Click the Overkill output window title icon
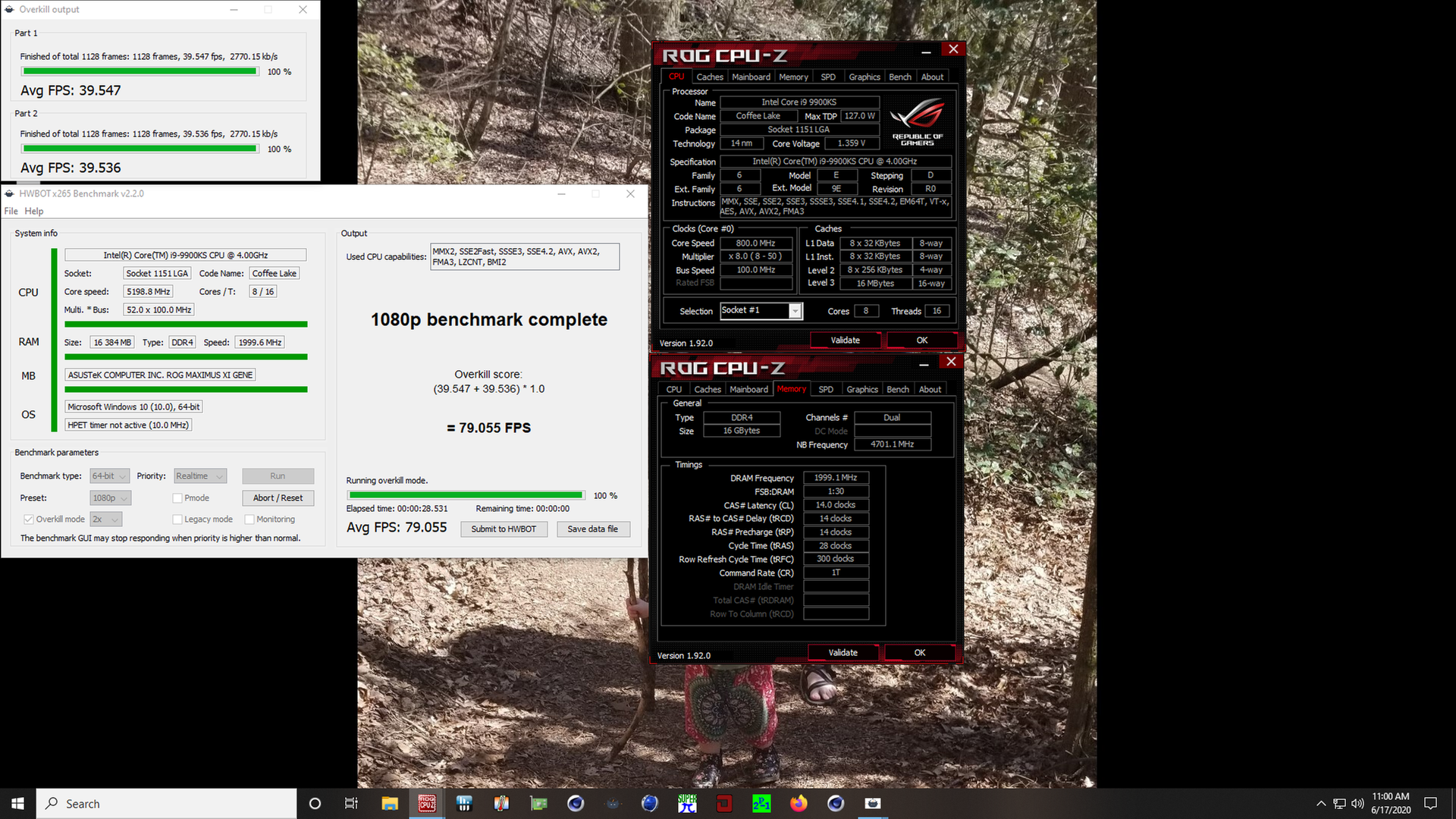This screenshot has width=1456, height=819. click(x=10, y=9)
